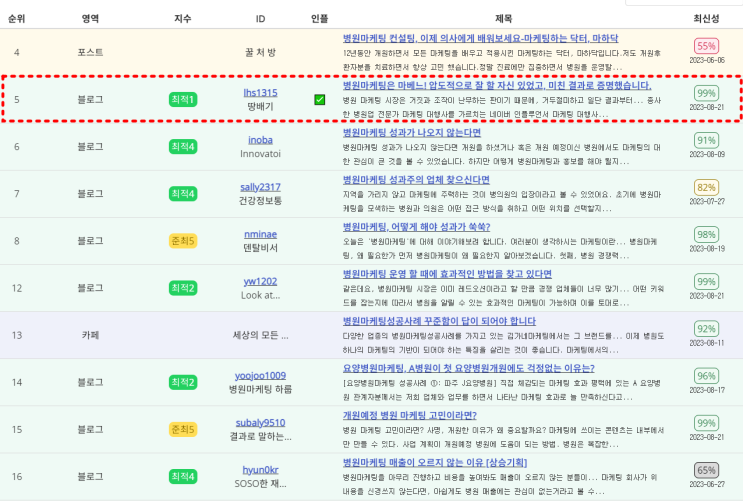Open the lhs1315 blog ID link

[x=260, y=93]
